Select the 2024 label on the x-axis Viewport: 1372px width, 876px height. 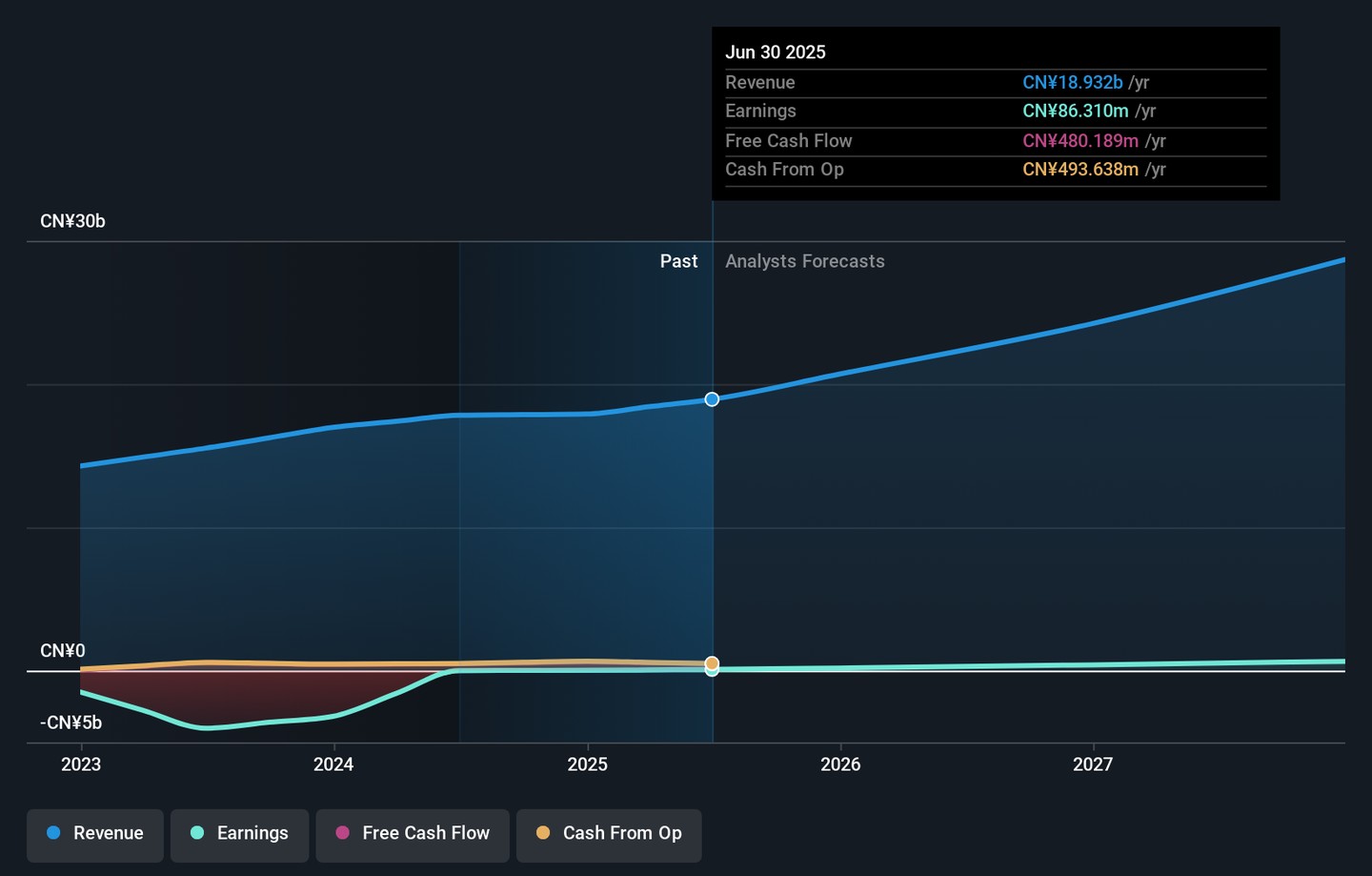(333, 764)
